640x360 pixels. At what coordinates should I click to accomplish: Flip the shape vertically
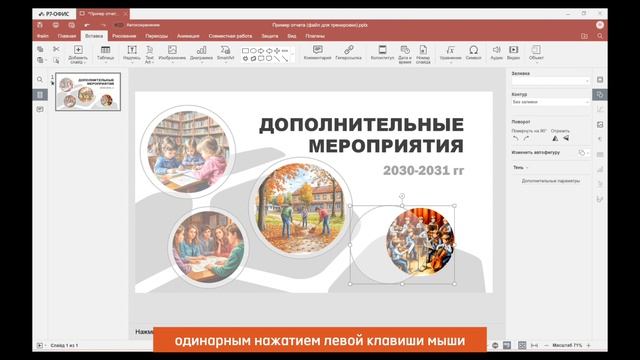tap(566, 139)
